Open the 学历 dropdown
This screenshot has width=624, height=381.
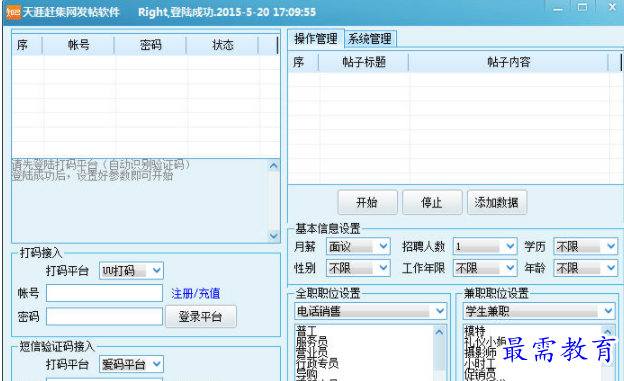[585, 246]
